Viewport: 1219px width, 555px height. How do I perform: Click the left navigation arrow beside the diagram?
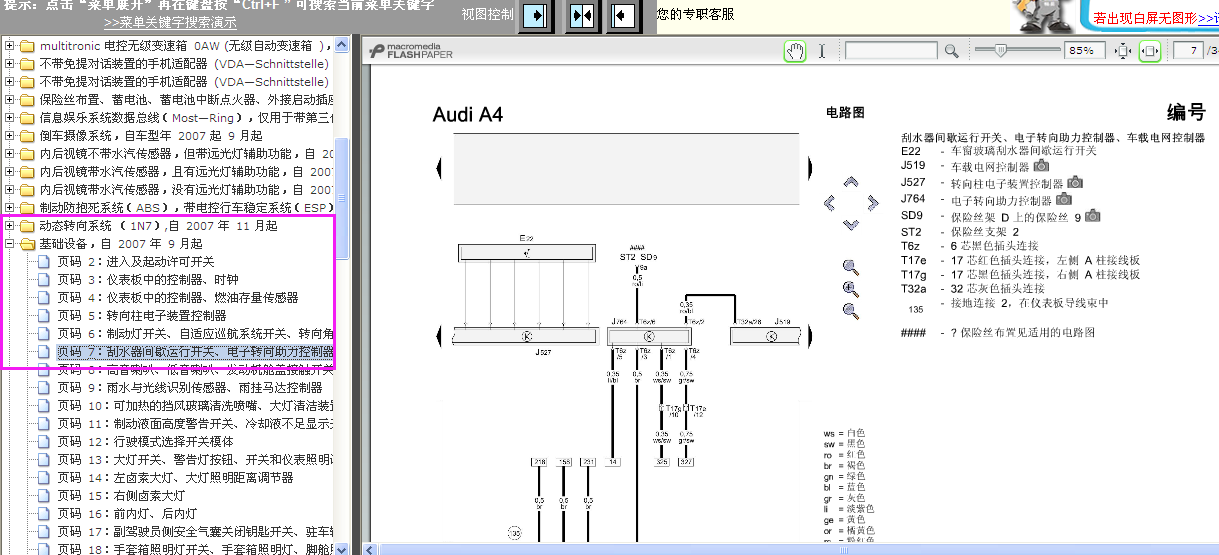[x=829, y=203]
